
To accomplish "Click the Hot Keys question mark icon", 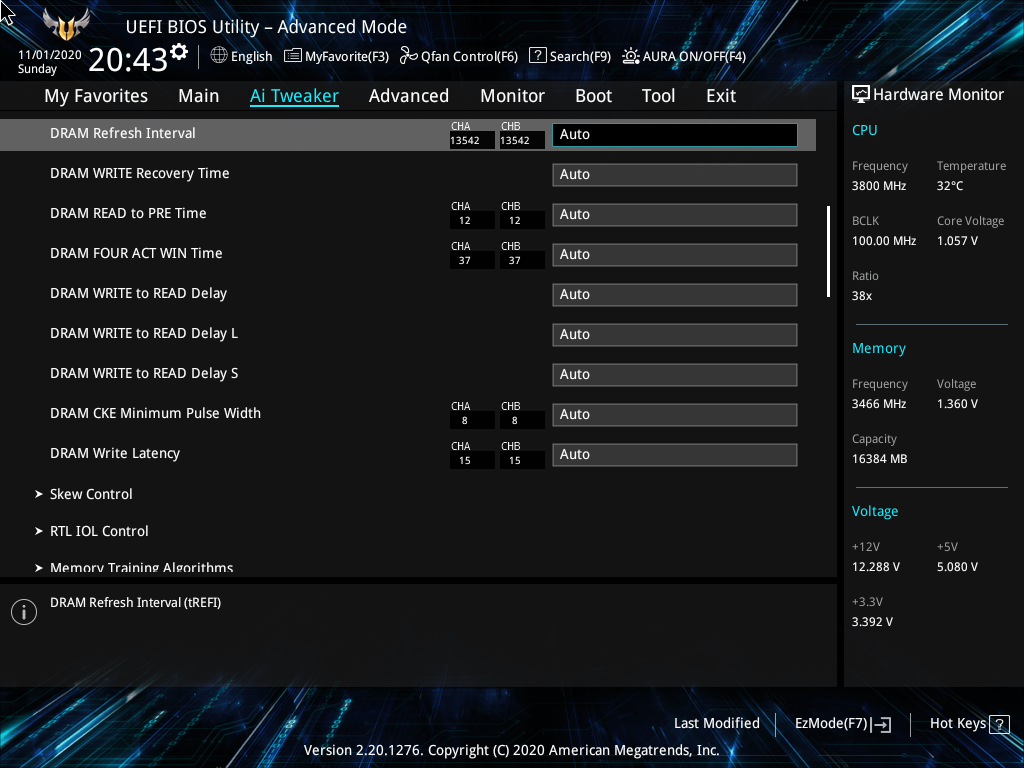I will coord(999,724).
